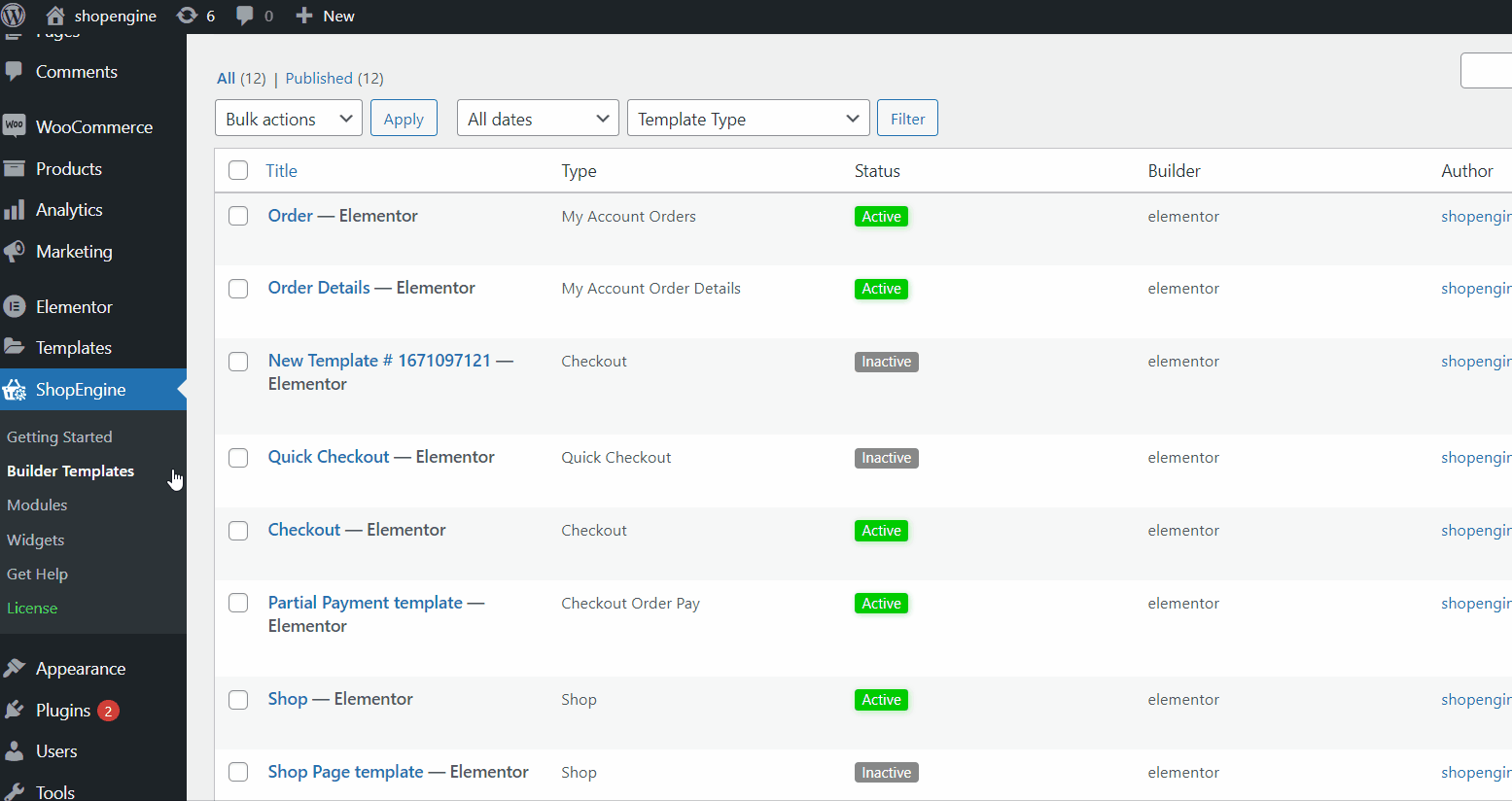
Task: Open the comments bubble icon in admin bar
Action: (245, 16)
